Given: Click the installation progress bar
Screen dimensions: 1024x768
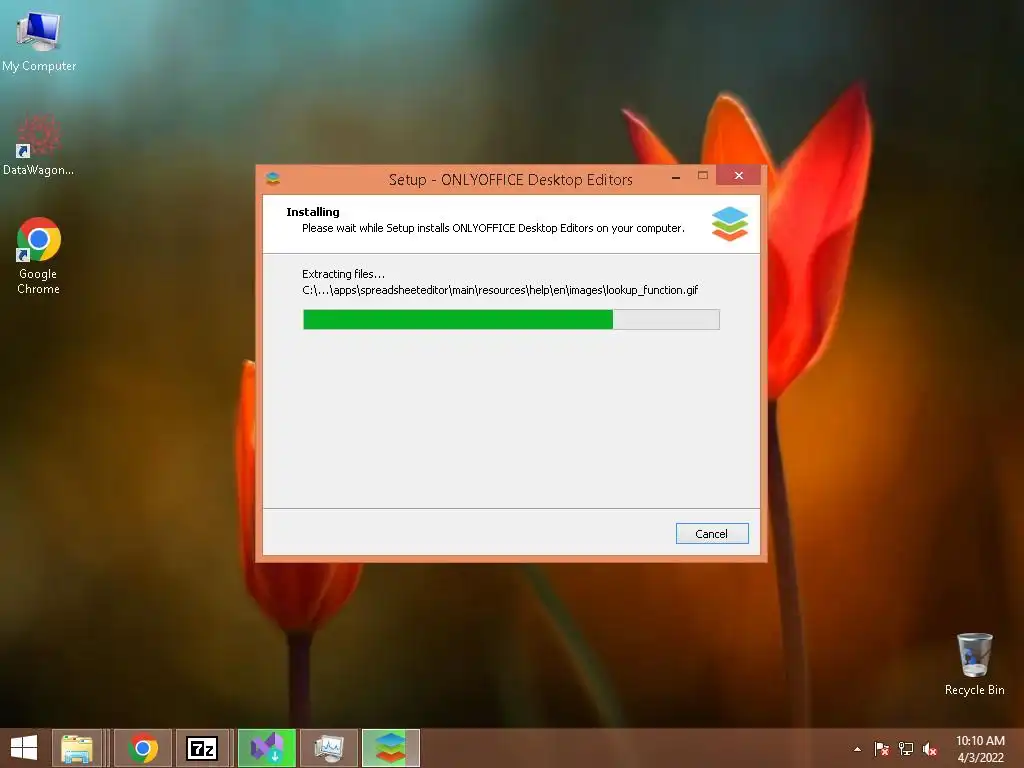Looking at the screenshot, I should click(511, 319).
